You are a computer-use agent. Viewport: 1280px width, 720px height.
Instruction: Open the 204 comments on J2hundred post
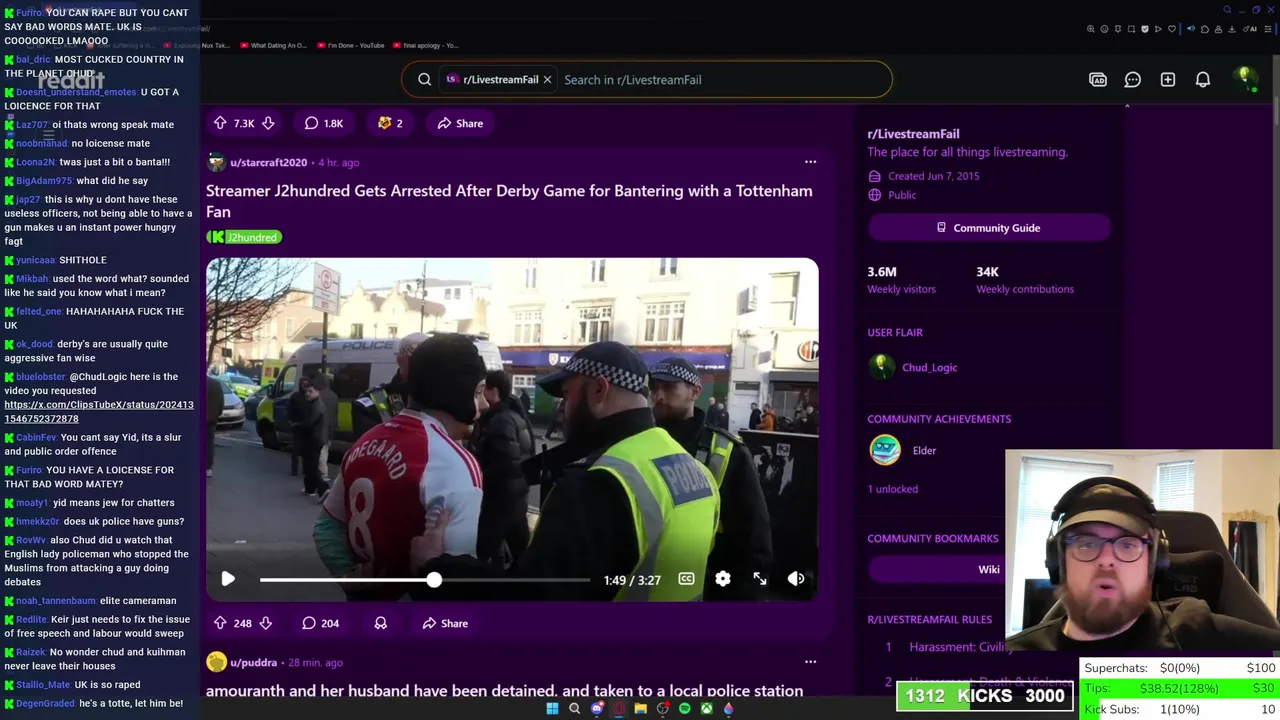[321, 623]
